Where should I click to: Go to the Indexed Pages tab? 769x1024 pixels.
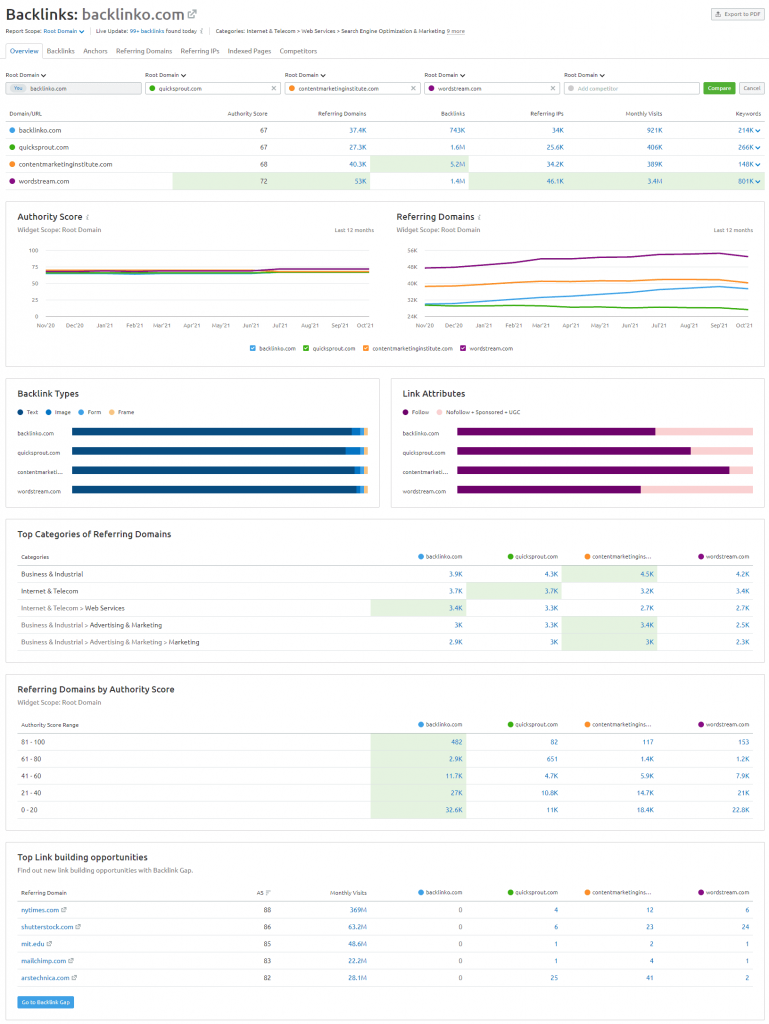249,51
